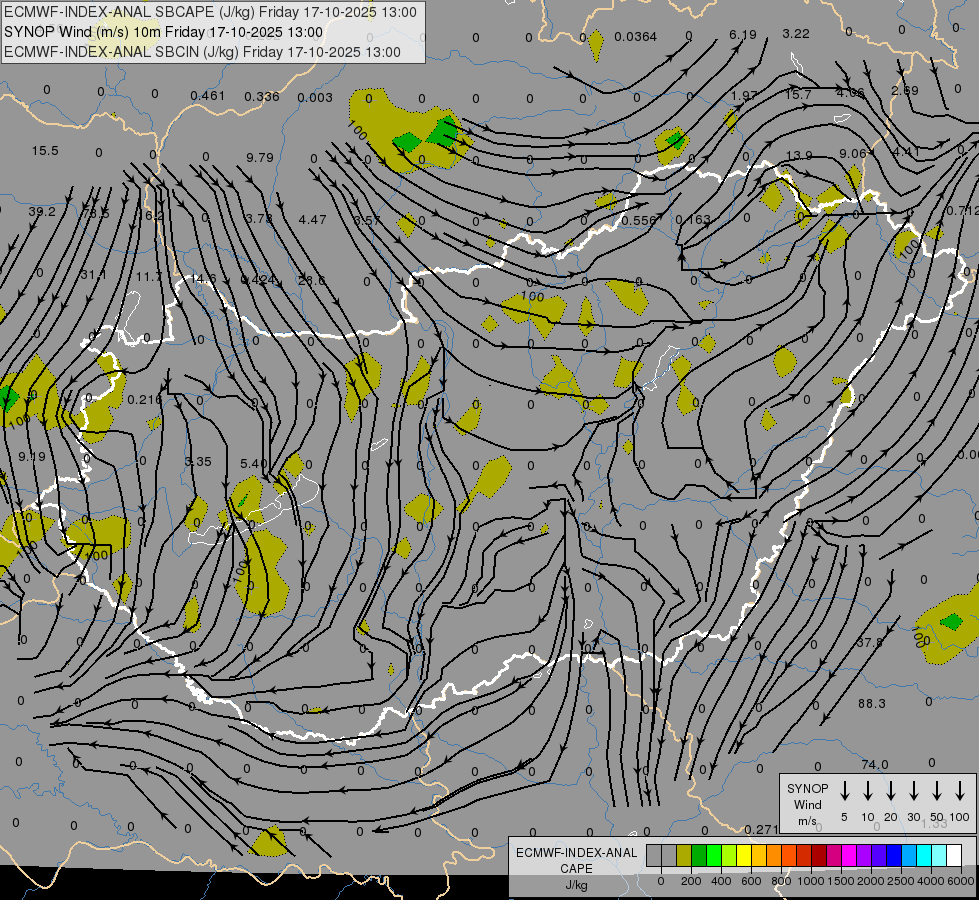
Task: Click the 20 m/s wind arrow in legend
Action: (x=891, y=791)
